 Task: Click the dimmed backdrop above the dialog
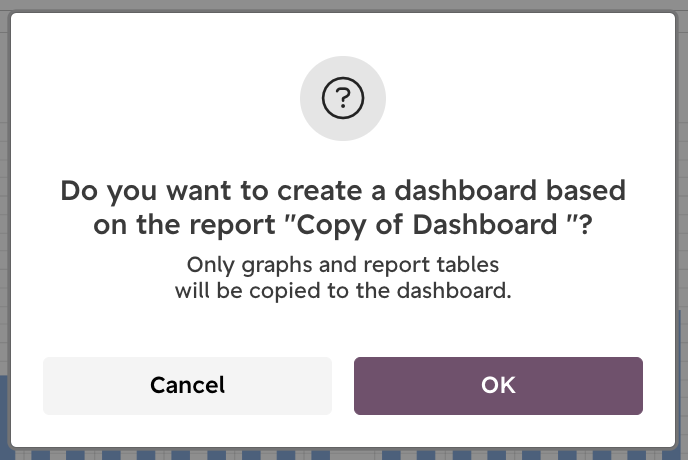coord(344,5)
